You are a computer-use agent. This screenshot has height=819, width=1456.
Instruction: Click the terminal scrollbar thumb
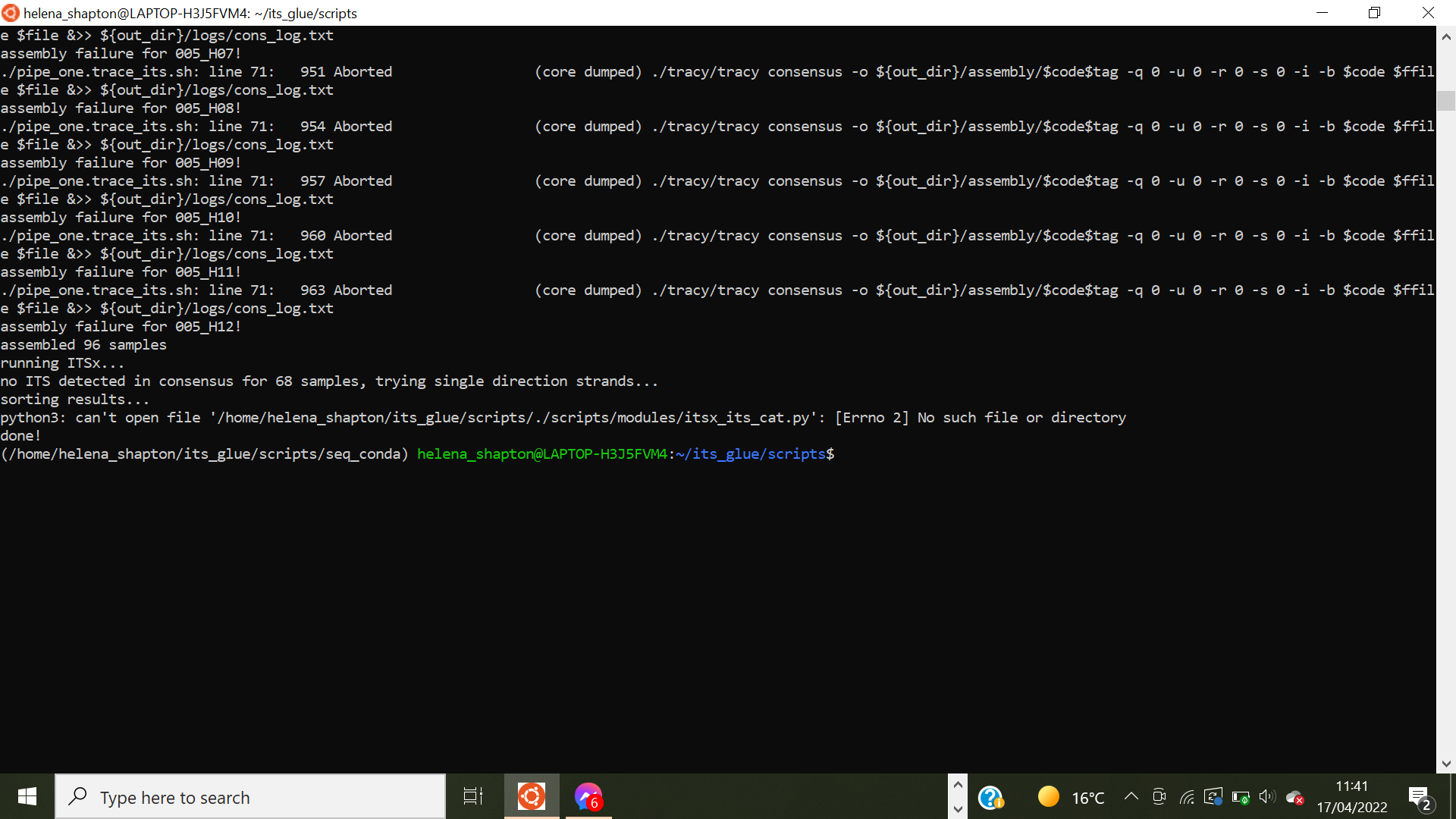(x=1445, y=100)
